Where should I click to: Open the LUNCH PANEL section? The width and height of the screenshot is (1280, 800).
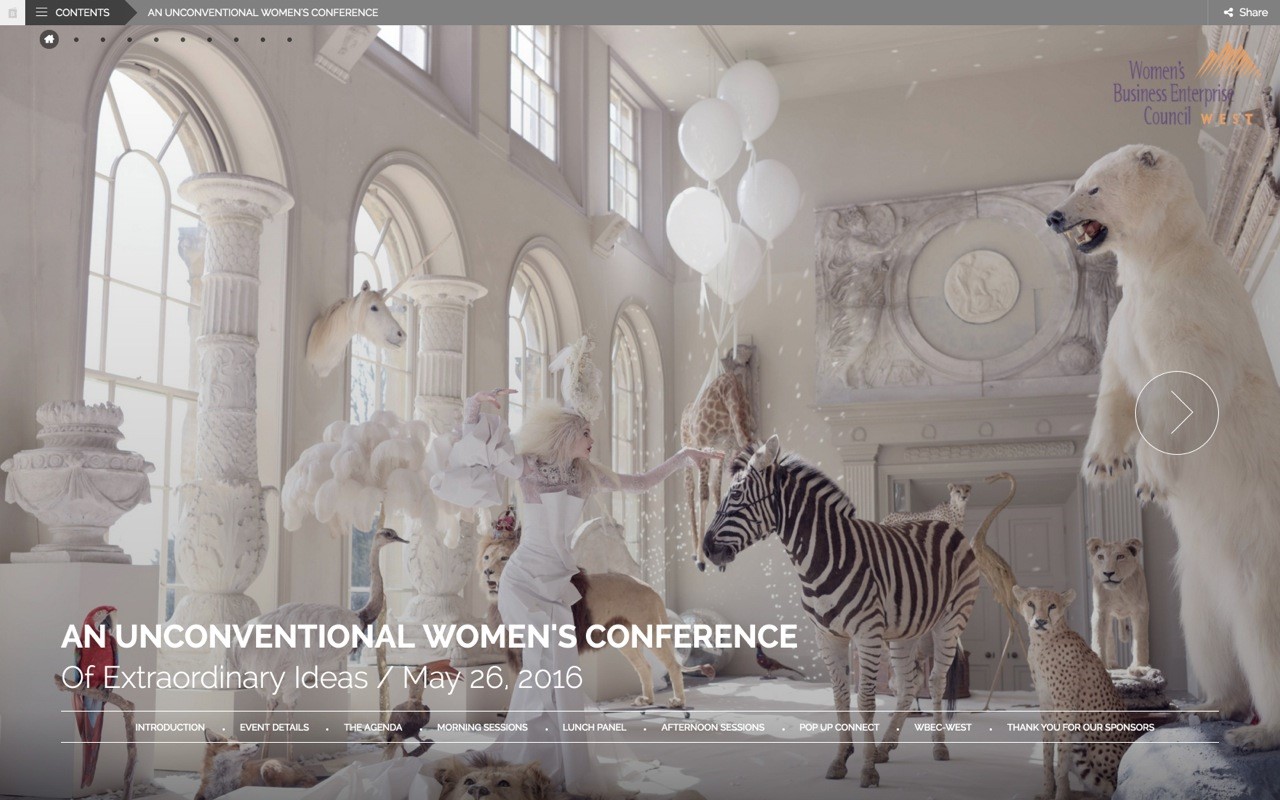tap(594, 727)
